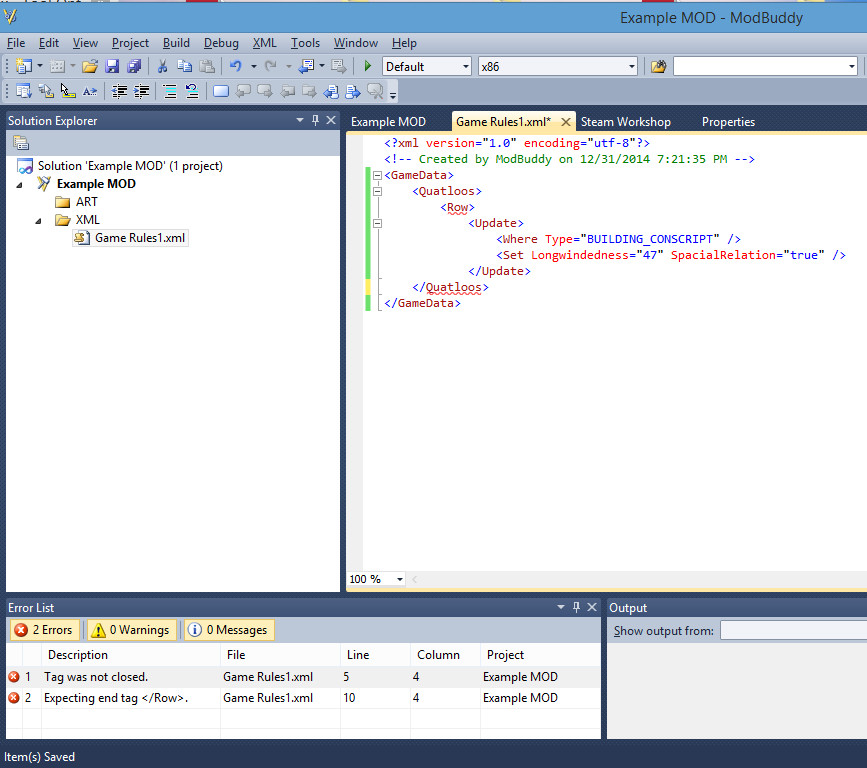Open the Tools menu
This screenshot has height=768, width=867.
[x=305, y=43]
